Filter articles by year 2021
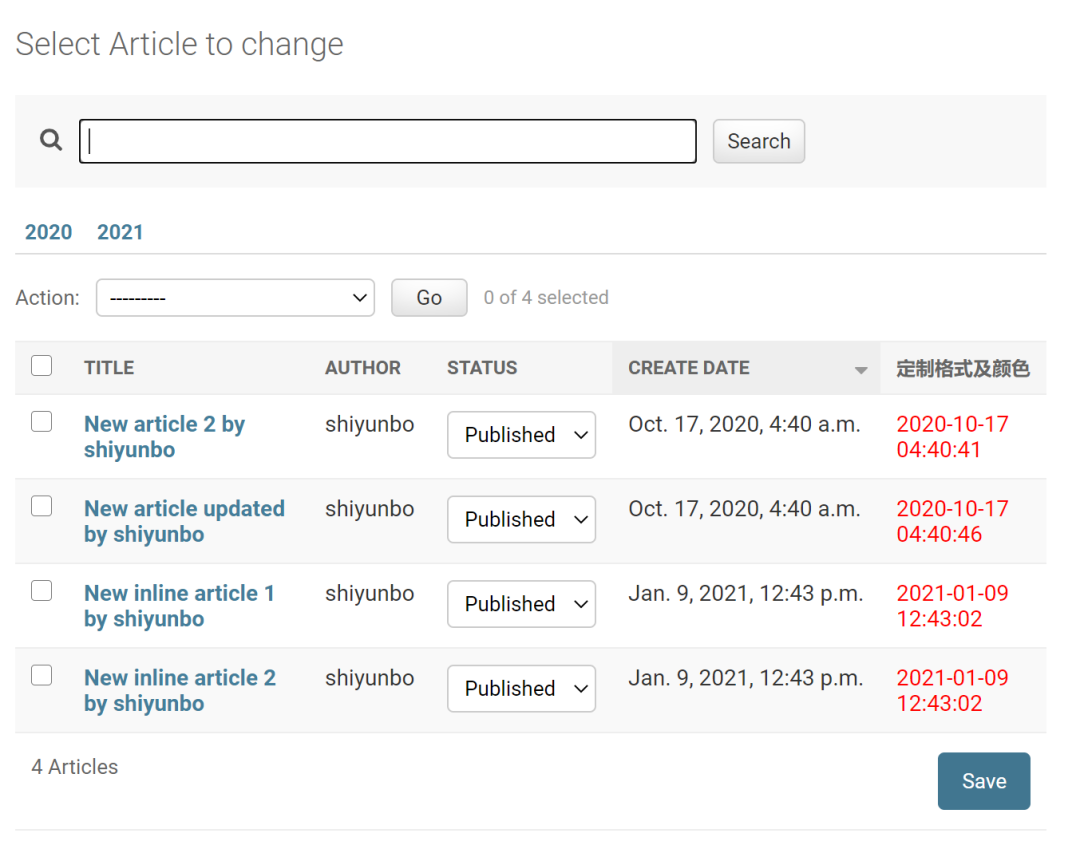The image size is (1080, 849). pyautogui.click(x=120, y=232)
